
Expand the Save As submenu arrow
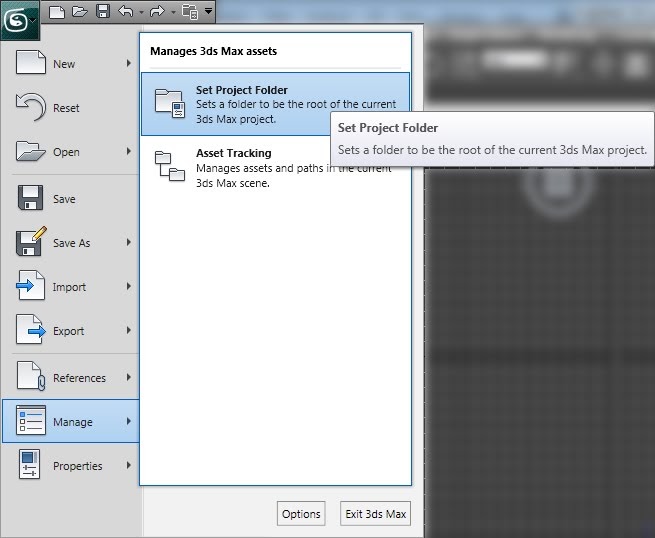[129, 242]
